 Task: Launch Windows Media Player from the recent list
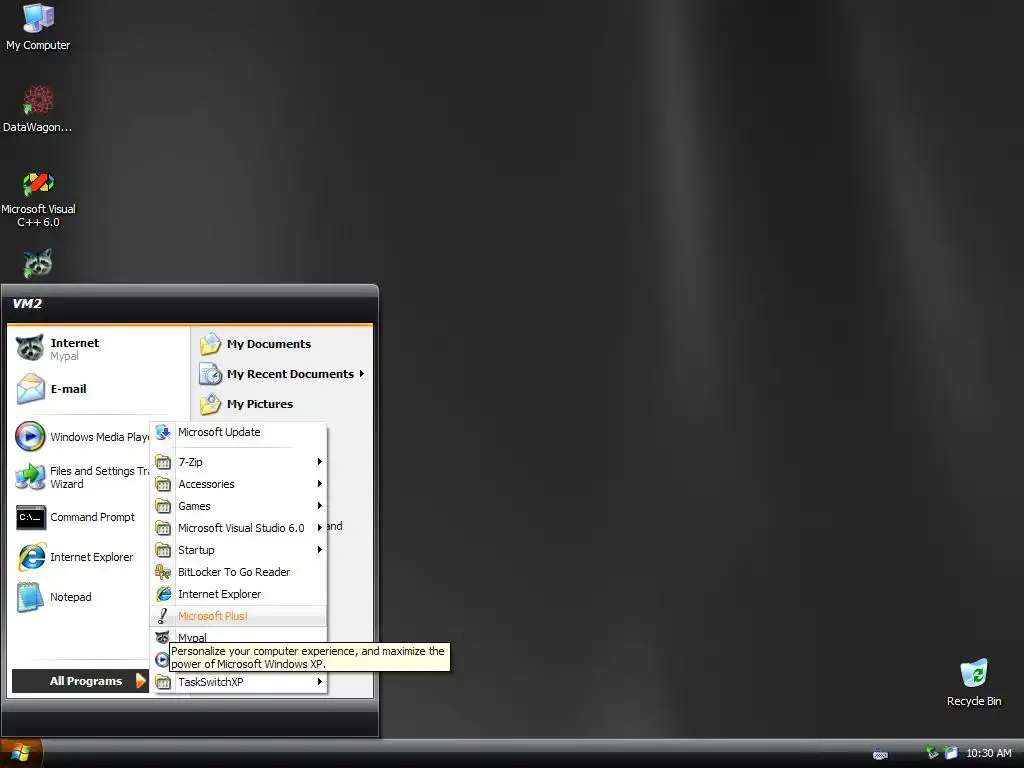pos(82,437)
